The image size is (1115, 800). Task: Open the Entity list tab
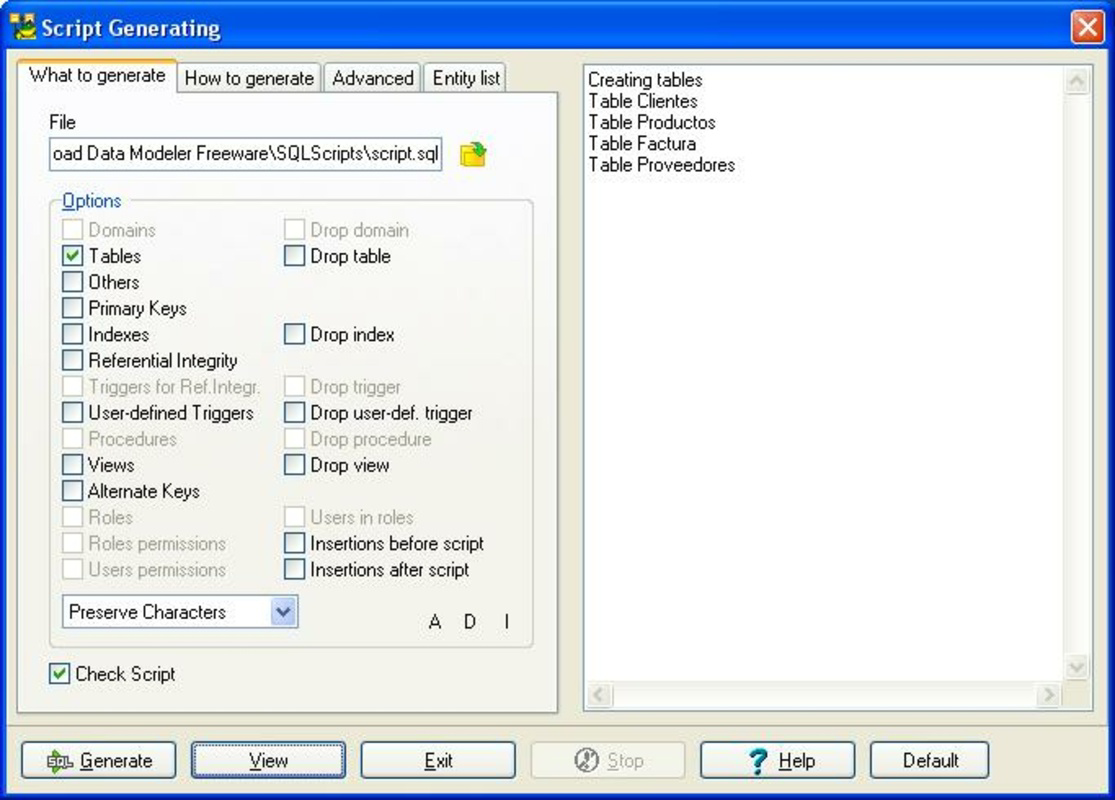click(x=466, y=78)
